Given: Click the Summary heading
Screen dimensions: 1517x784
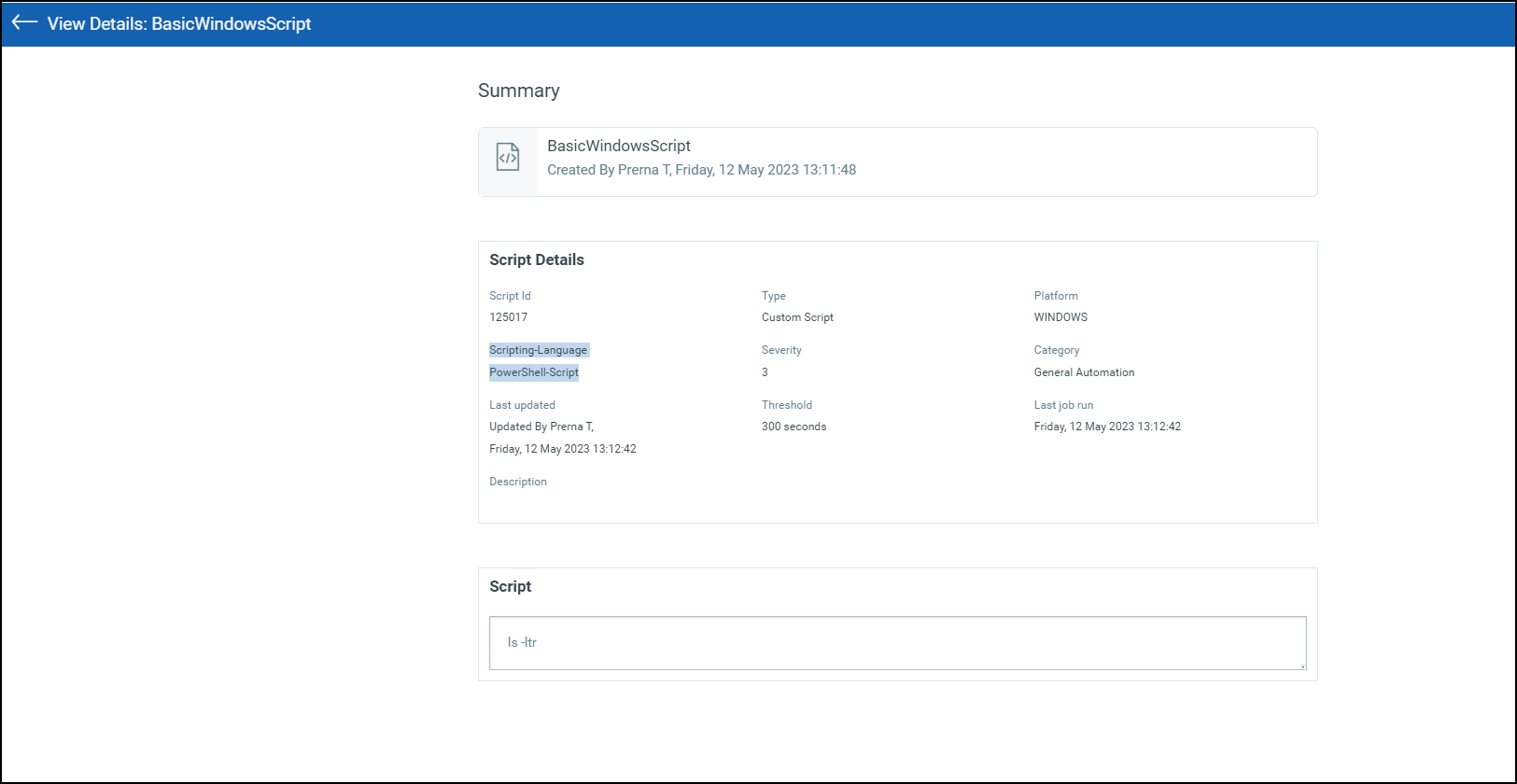Looking at the screenshot, I should (519, 91).
